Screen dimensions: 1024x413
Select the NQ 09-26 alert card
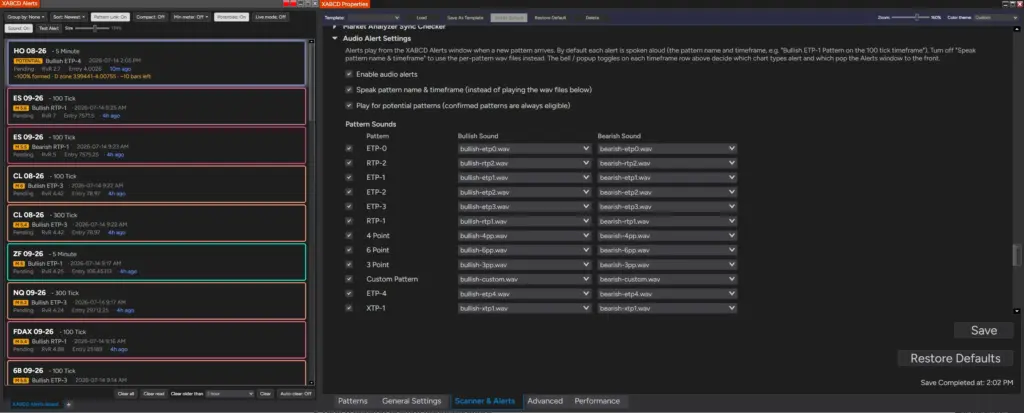[x=156, y=301]
